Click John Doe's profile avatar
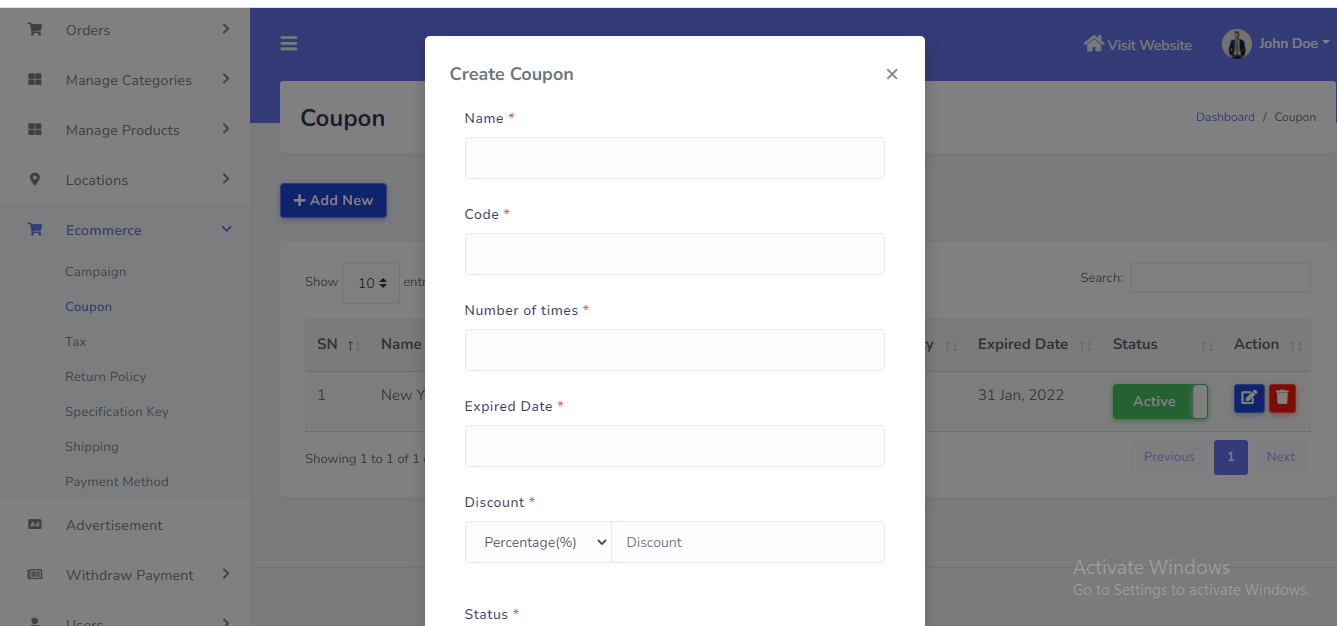This screenshot has height=626, width=1337. coord(1237,44)
